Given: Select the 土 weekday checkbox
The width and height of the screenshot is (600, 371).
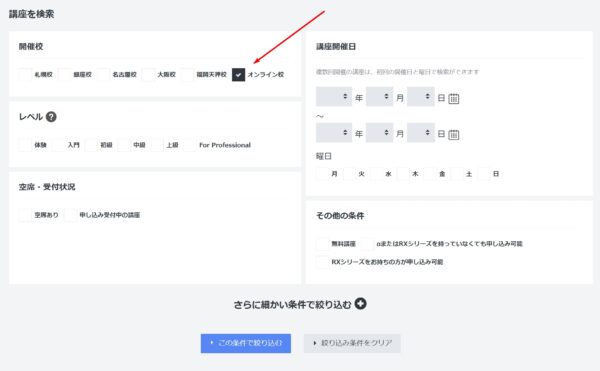Looking at the screenshot, I should click(457, 174).
